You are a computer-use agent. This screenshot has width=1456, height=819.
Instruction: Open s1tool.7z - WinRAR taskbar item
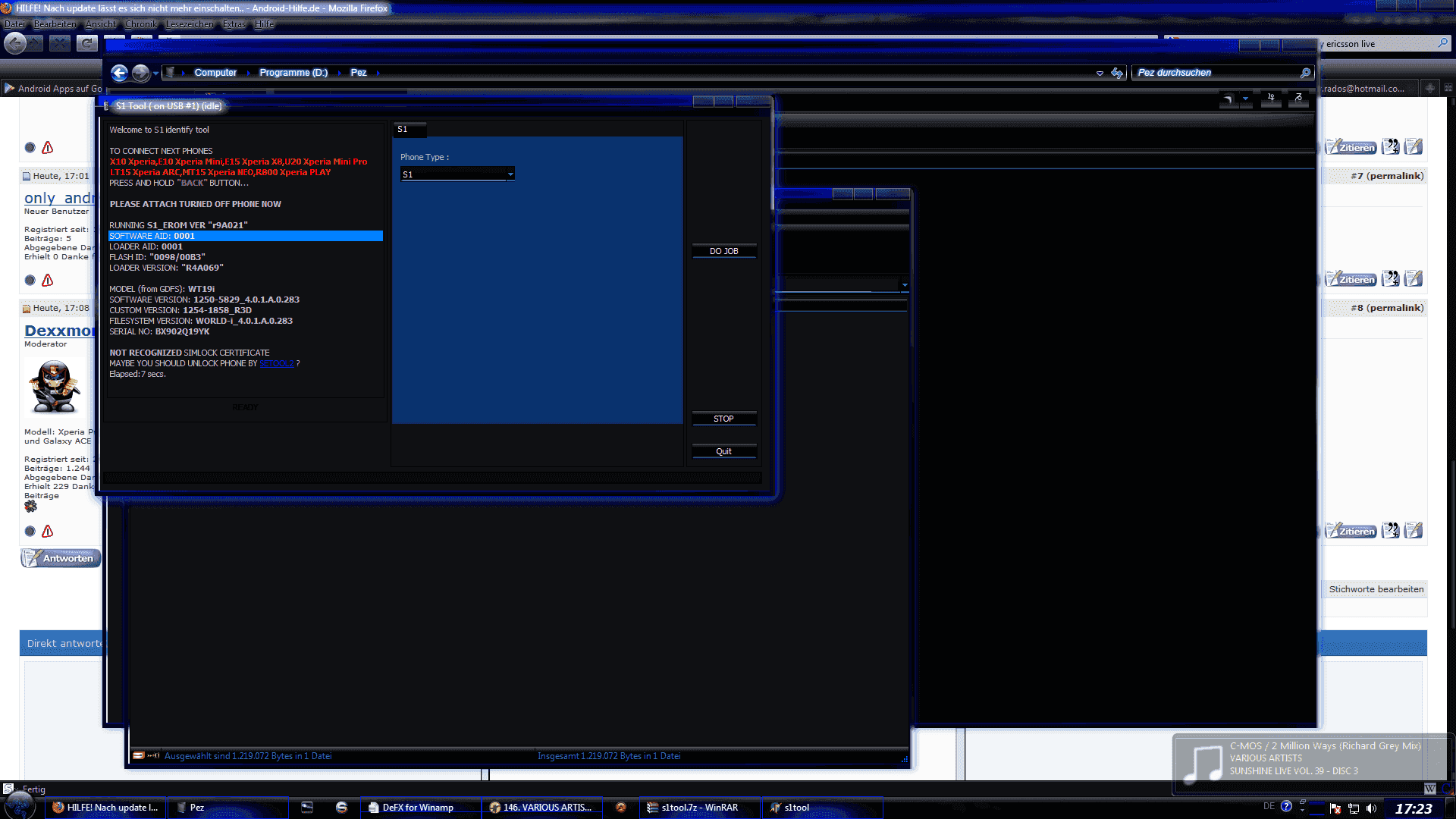click(699, 808)
